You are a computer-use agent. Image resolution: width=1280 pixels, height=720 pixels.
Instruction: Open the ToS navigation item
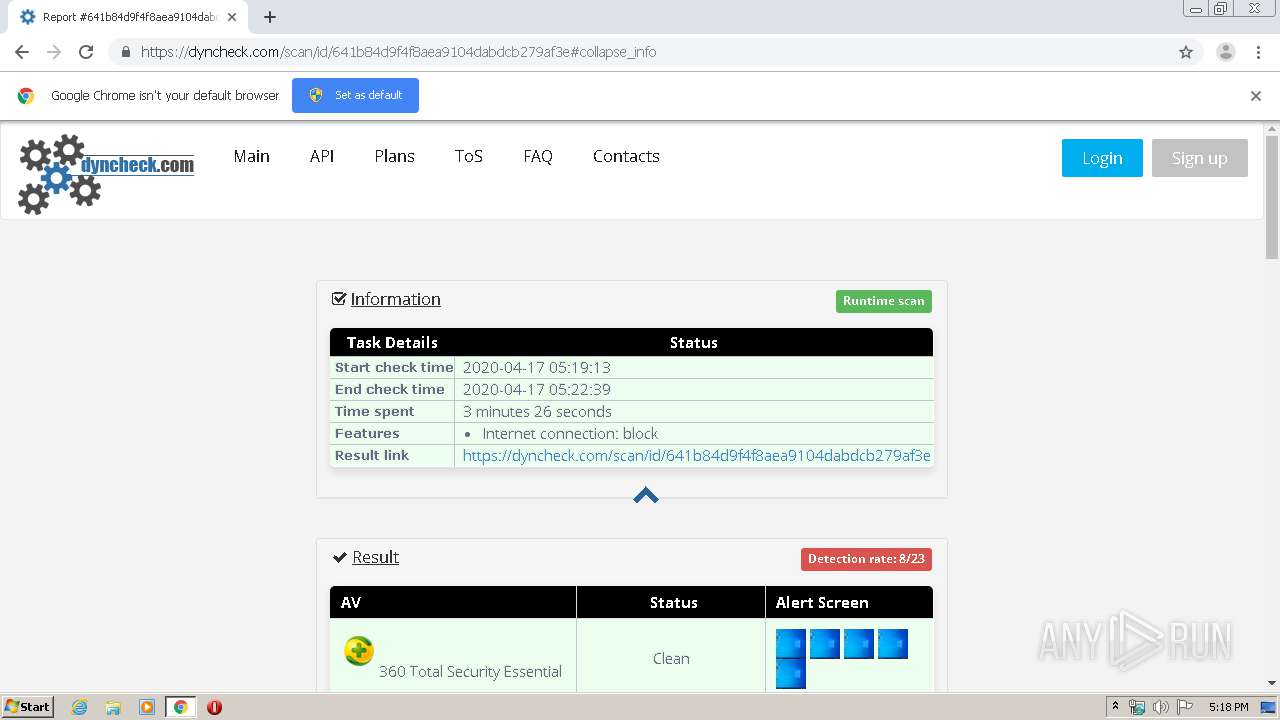pos(469,156)
